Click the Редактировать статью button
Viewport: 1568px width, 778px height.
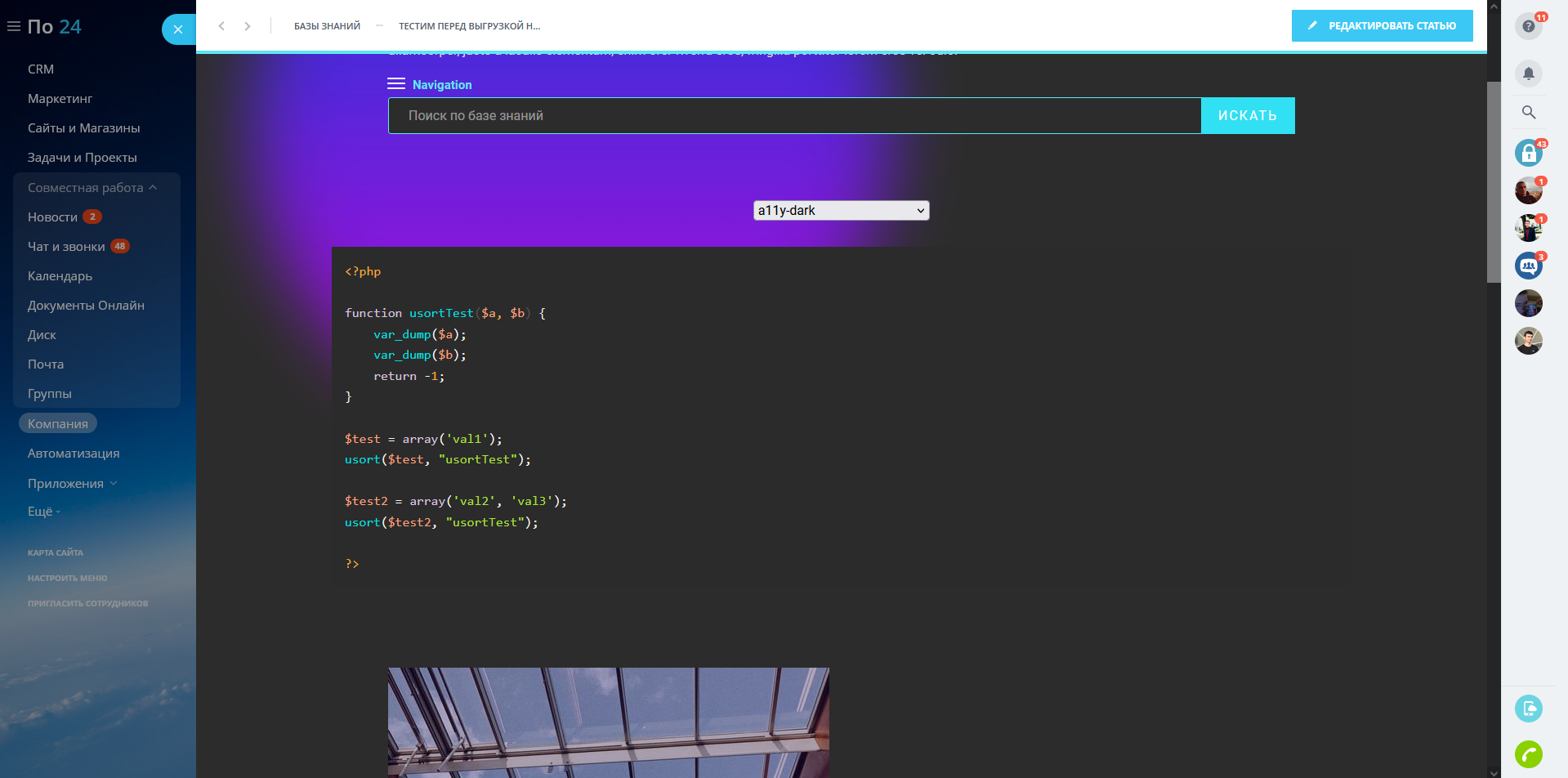pyautogui.click(x=1382, y=26)
